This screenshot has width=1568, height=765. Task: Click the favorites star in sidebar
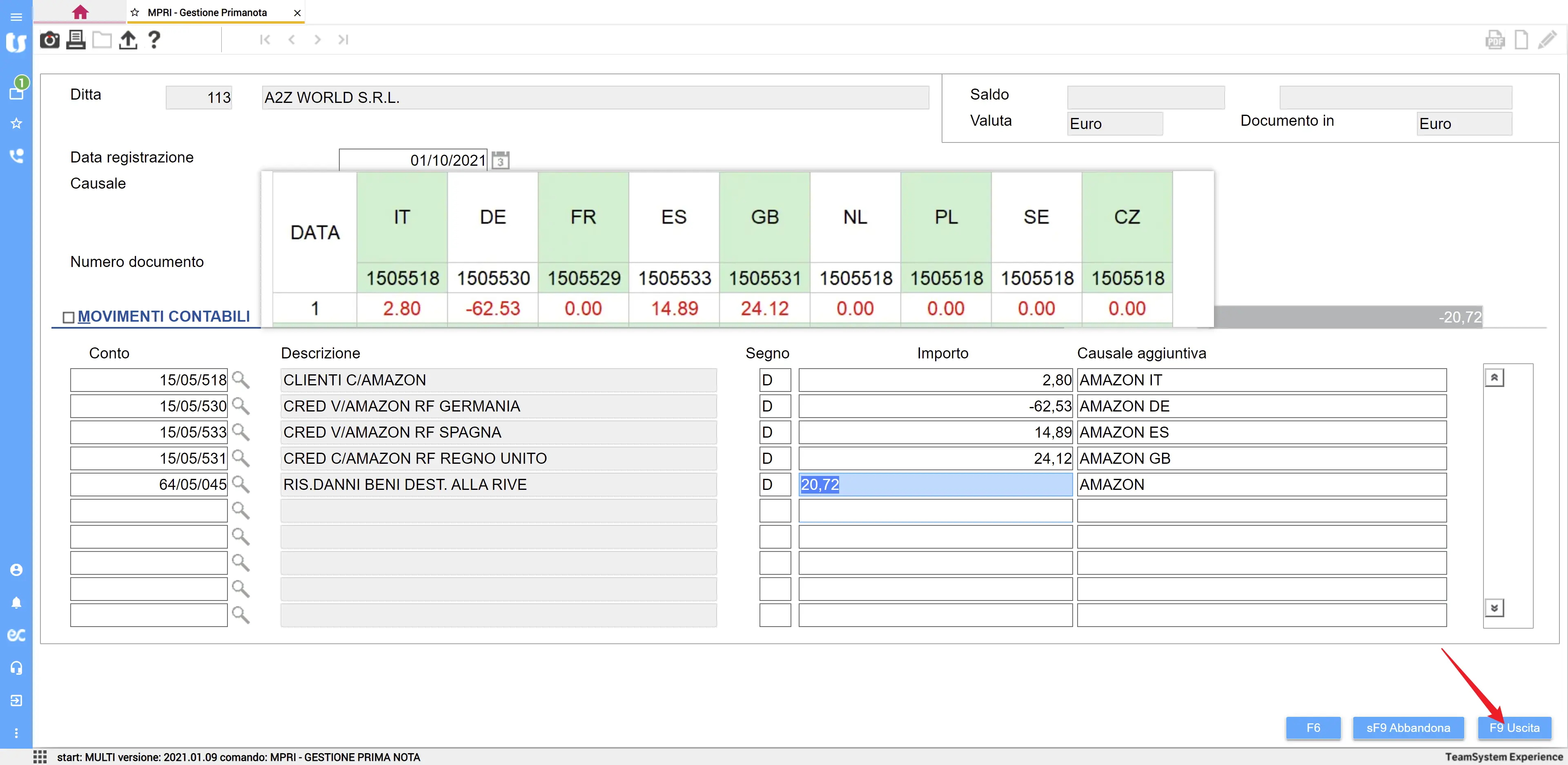click(16, 124)
